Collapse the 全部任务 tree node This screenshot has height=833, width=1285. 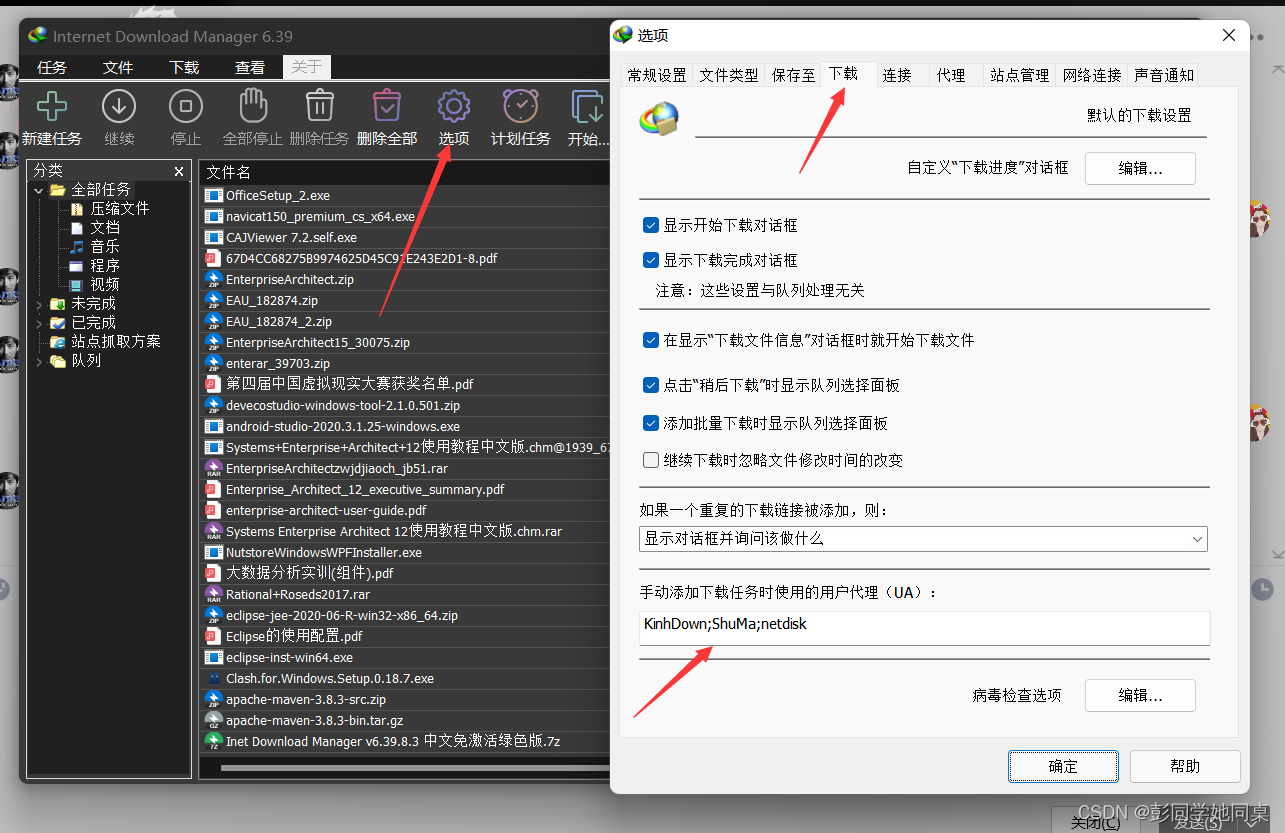click(x=39, y=190)
